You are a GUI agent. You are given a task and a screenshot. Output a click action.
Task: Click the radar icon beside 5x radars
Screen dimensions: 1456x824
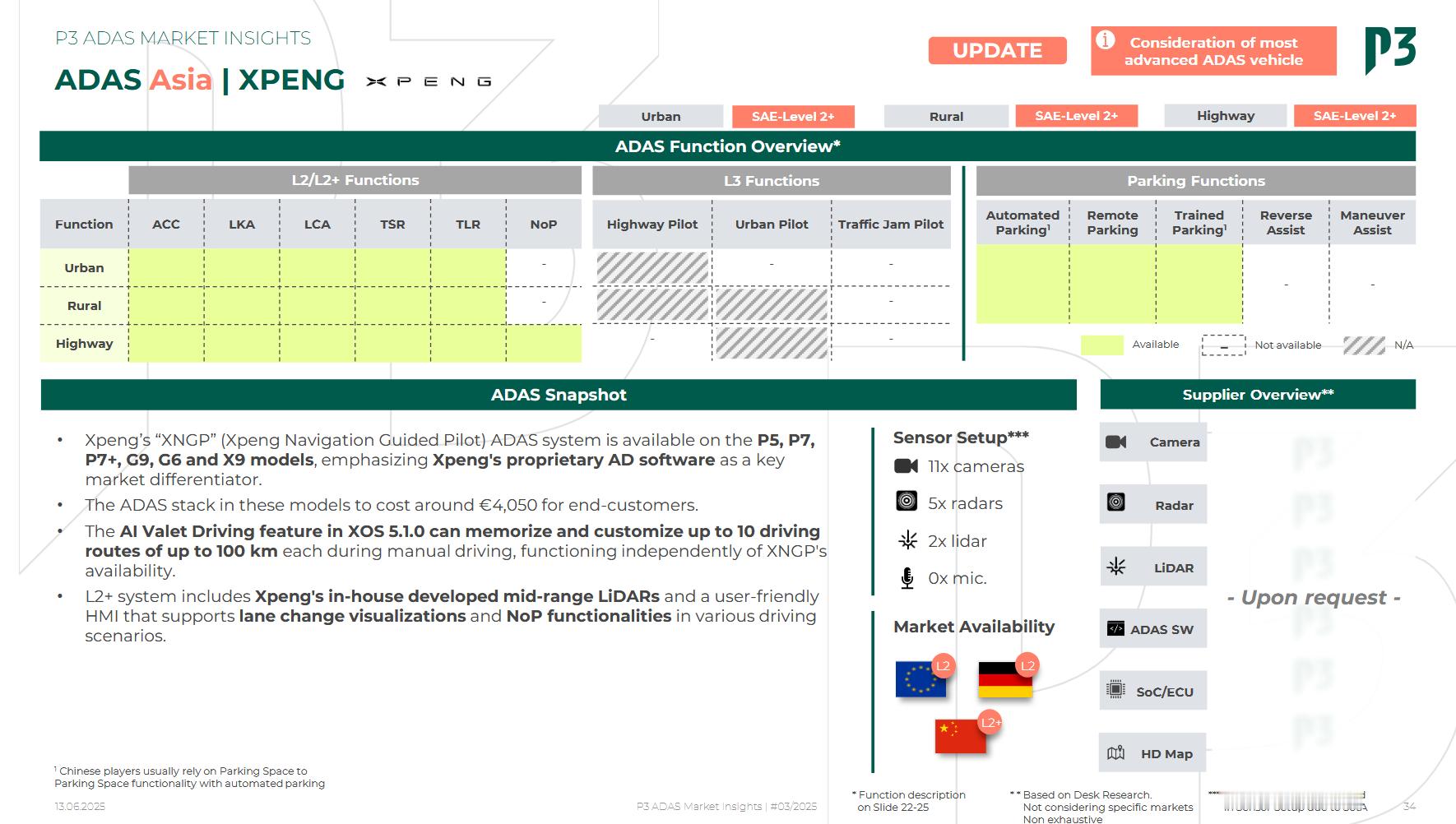[907, 501]
